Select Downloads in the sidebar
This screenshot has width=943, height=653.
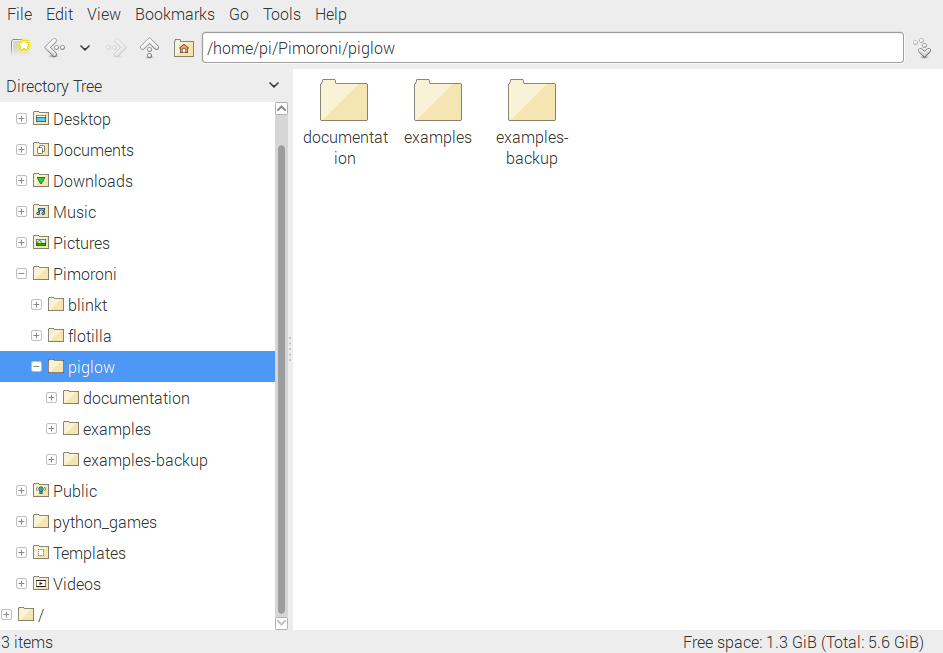pos(91,180)
